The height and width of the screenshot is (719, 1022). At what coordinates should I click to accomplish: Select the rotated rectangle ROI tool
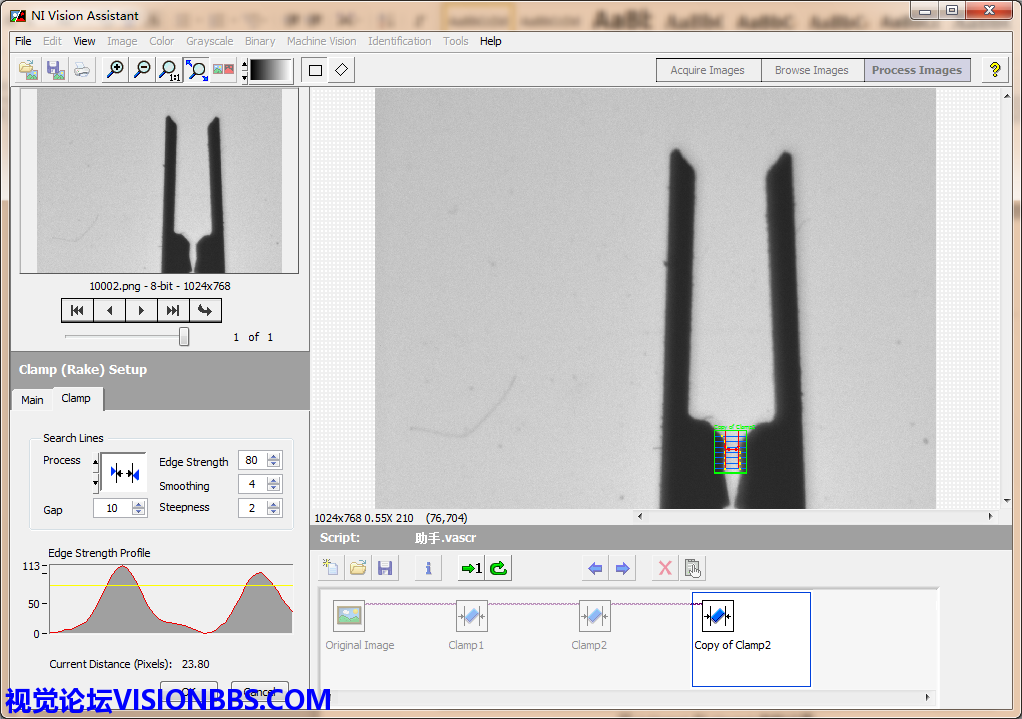coord(341,70)
